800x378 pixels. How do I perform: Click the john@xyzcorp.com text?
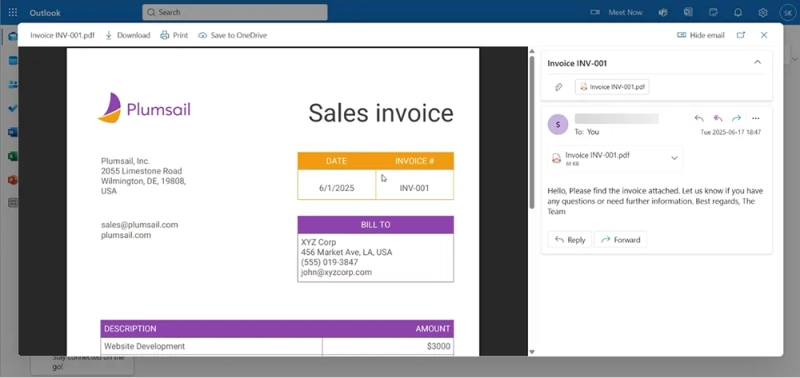pyautogui.click(x=336, y=272)
